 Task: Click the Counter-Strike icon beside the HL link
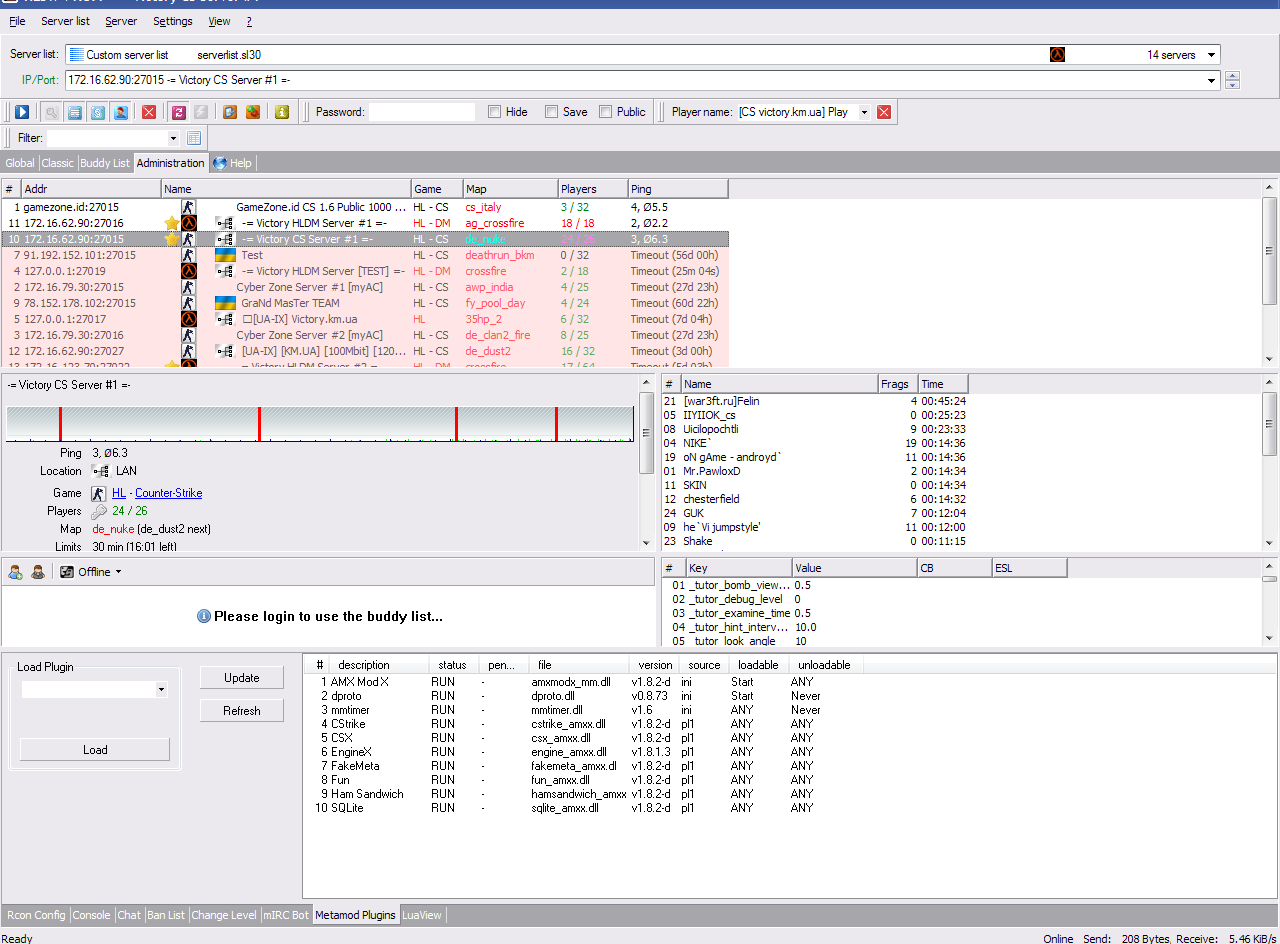99,493
